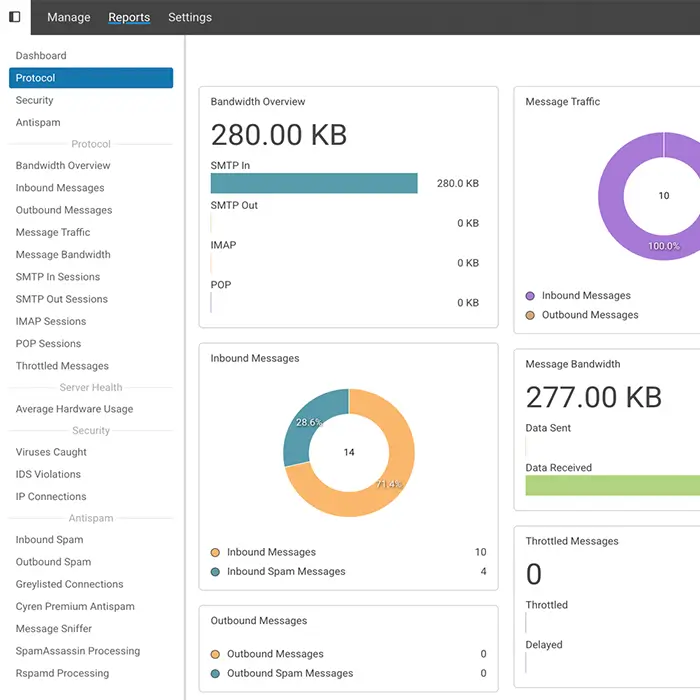
Task: Open Outbound Spam report
Action: (53, 562)
